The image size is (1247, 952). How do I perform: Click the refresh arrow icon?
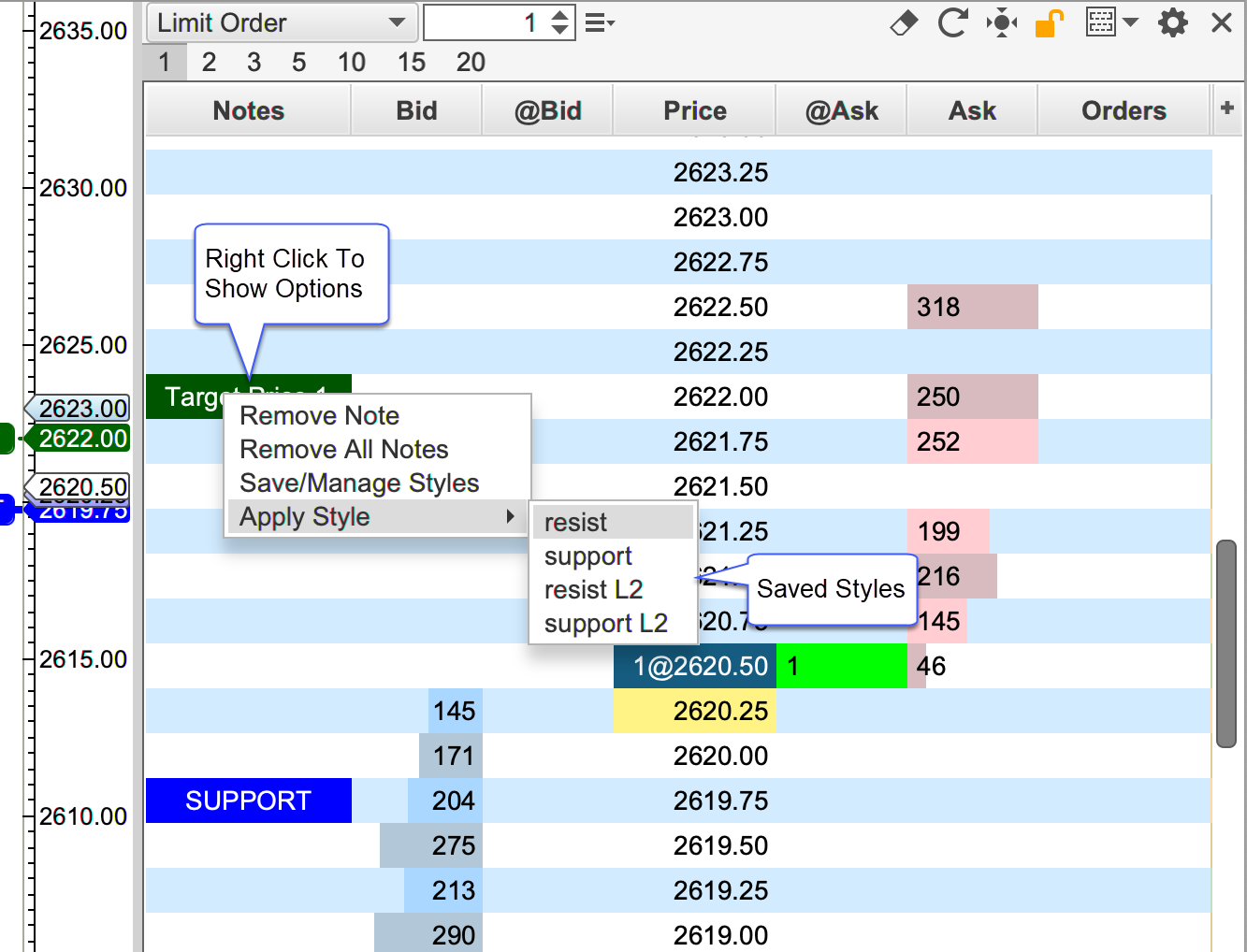point(952,22)
